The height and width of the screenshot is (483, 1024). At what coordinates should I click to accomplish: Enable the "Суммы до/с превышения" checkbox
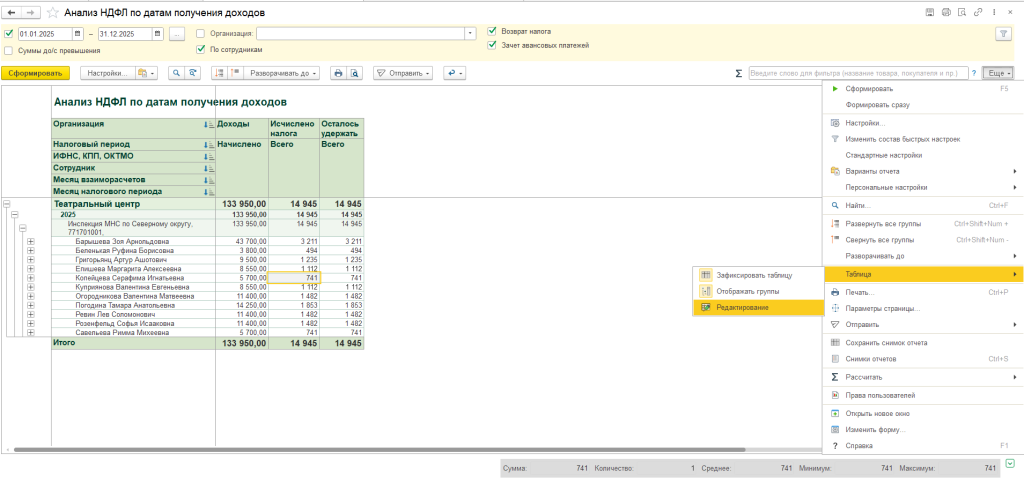[9, 50]
